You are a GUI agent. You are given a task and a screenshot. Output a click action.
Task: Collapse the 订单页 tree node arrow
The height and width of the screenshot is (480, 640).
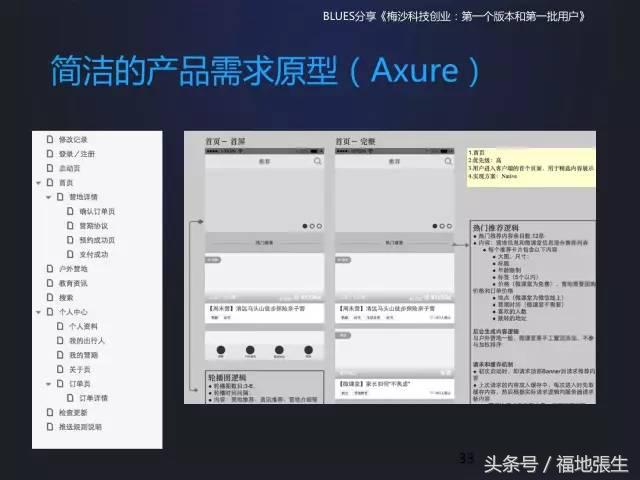point(49,384)
